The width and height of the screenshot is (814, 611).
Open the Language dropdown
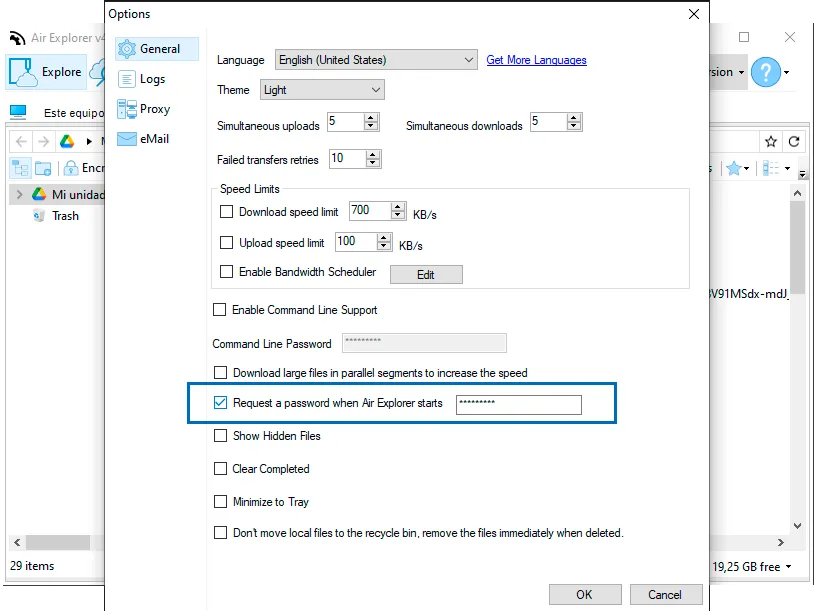(376, 60)
